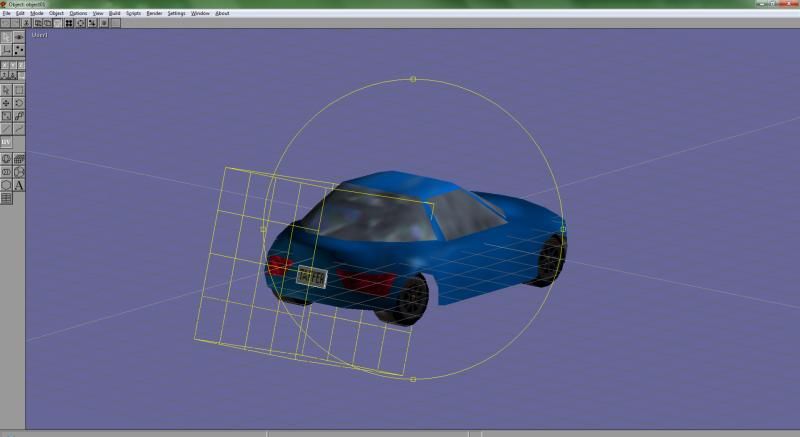Click the Copy icon in top toolbar

(38, 23)
